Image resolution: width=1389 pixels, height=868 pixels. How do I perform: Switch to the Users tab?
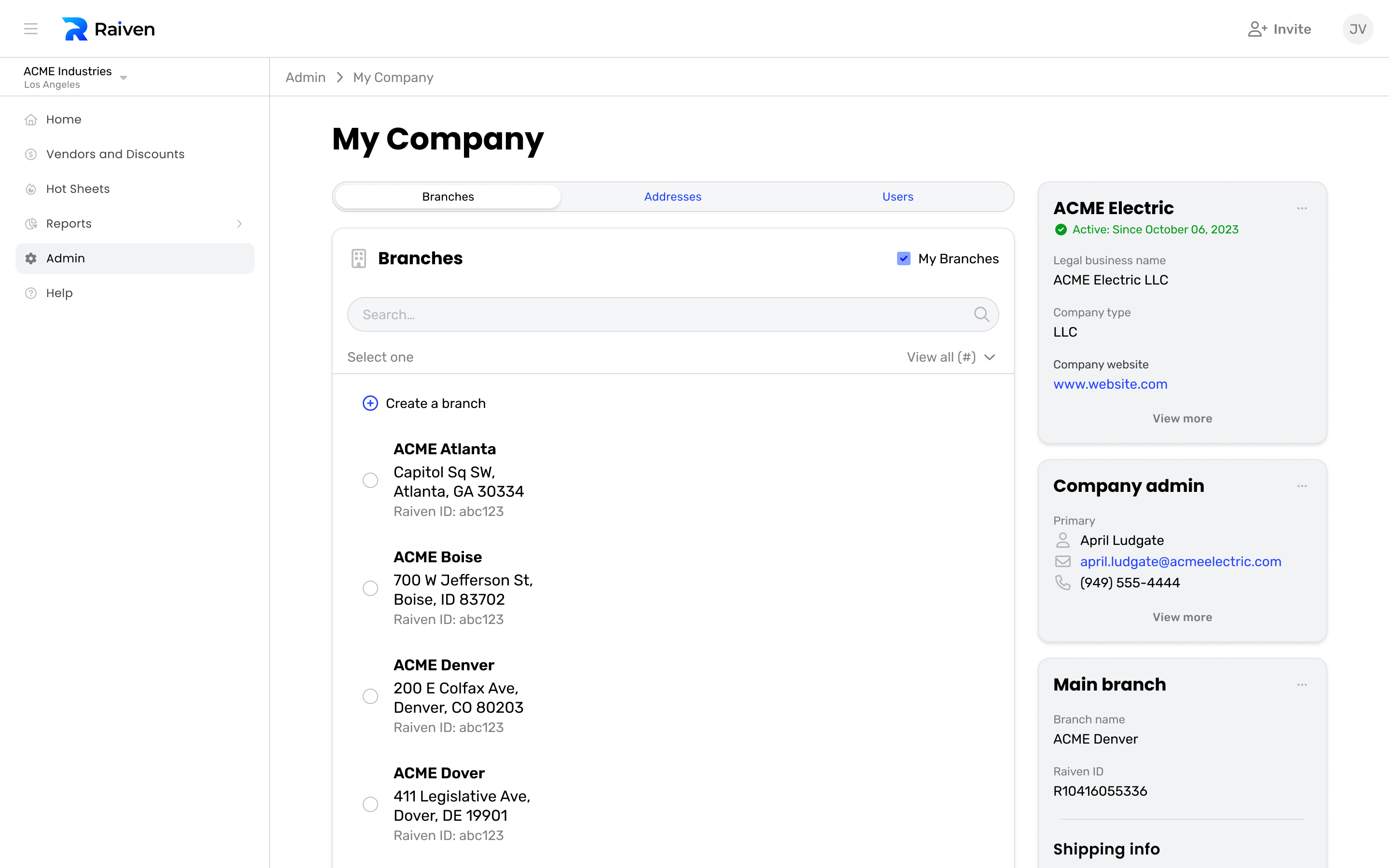pos(898,197)
